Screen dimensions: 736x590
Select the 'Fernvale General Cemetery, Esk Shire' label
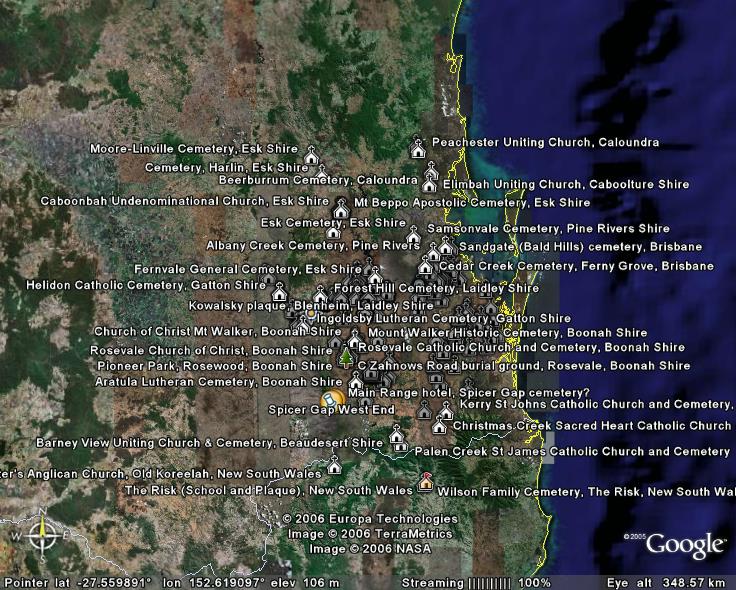coord(248,269)
